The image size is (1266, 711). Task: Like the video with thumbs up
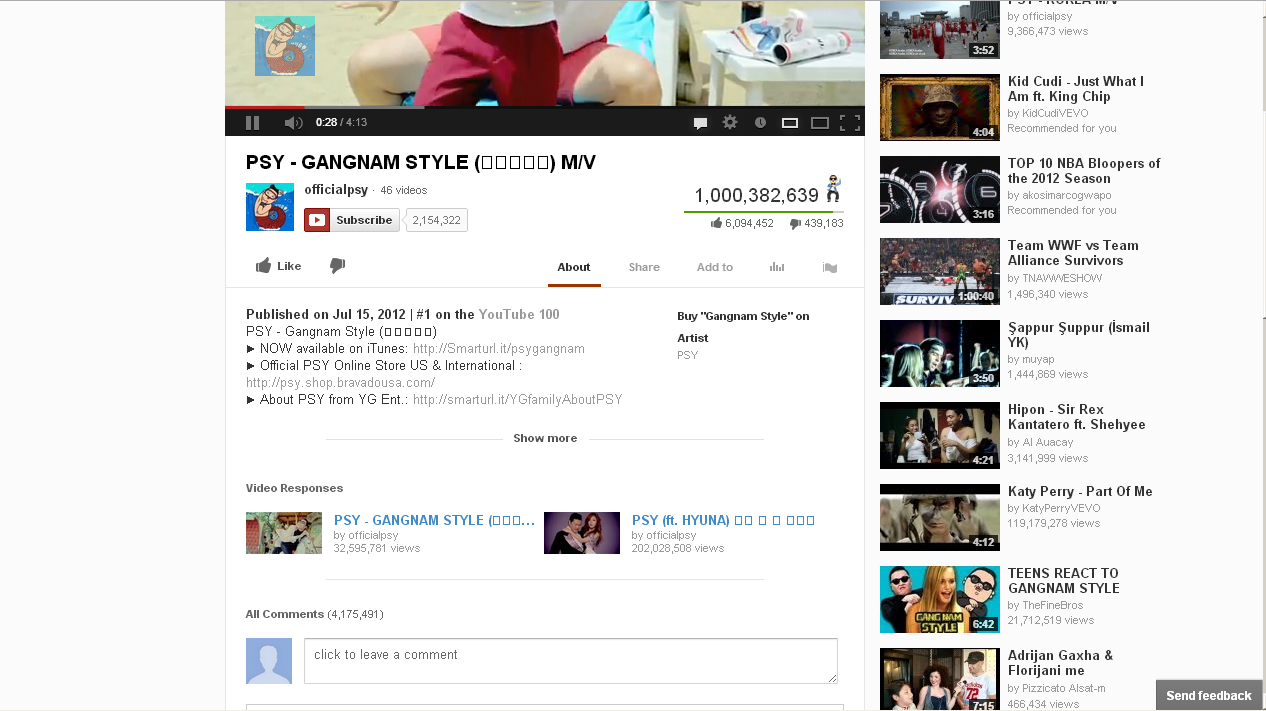point(278,266)
